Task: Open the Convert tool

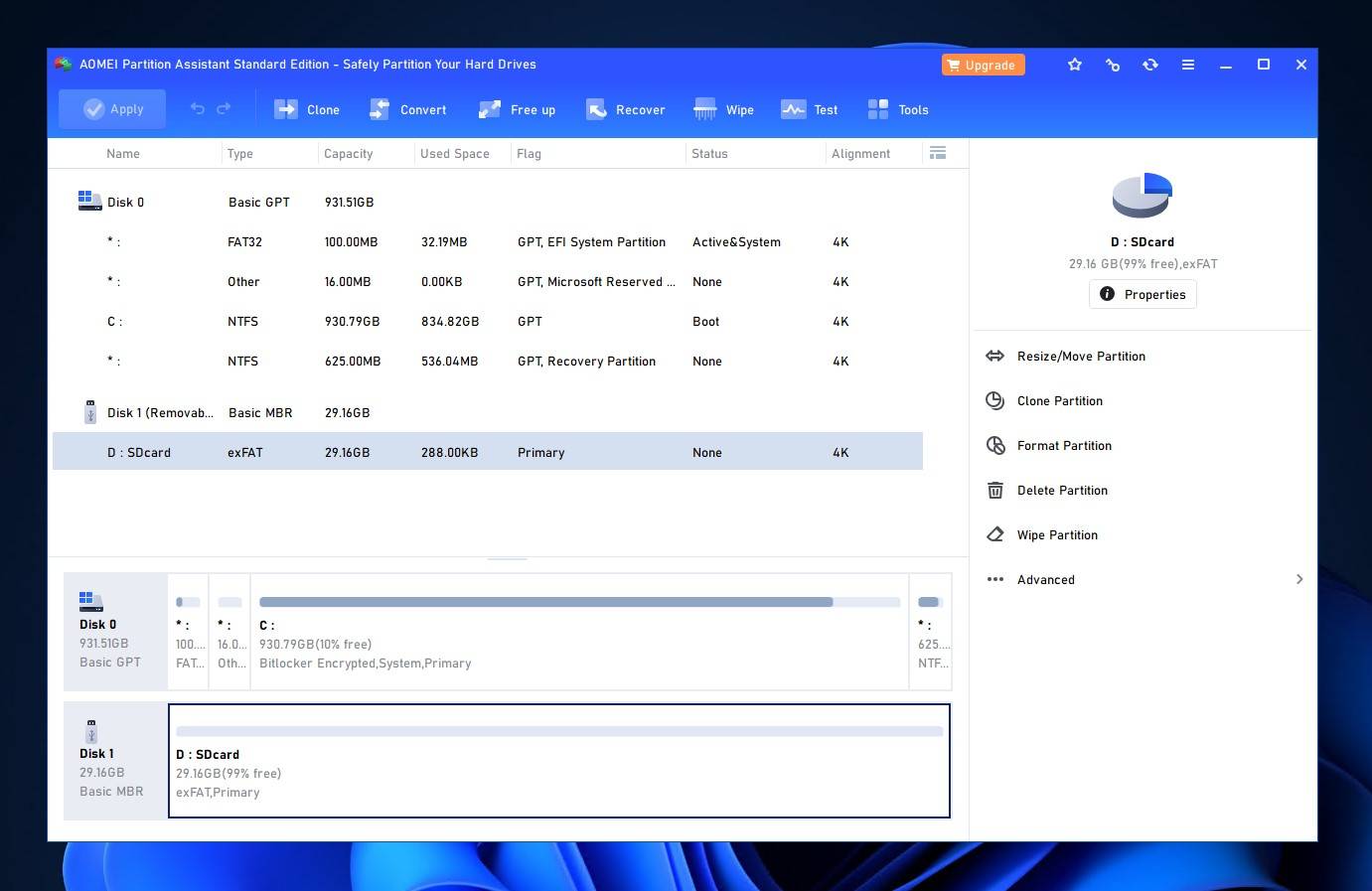Action: (x=408, y=109)
